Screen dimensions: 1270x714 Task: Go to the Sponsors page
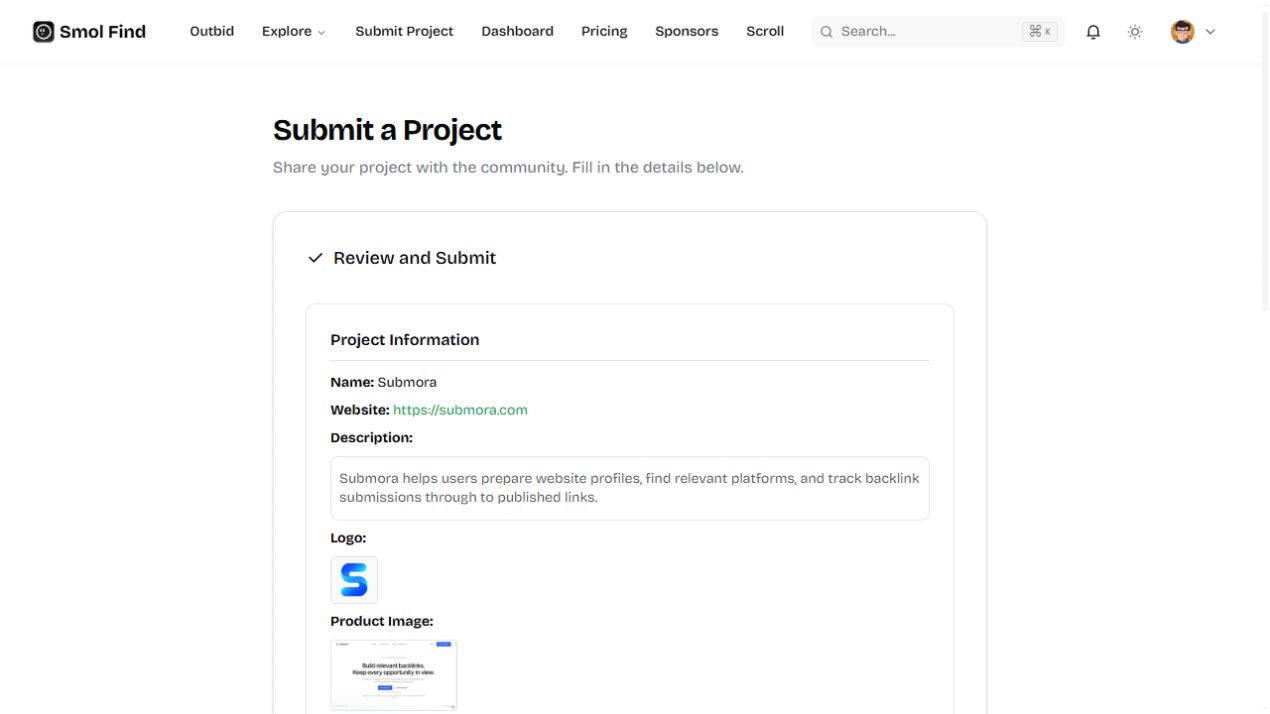pyautogui.click(x=686, y=32)
